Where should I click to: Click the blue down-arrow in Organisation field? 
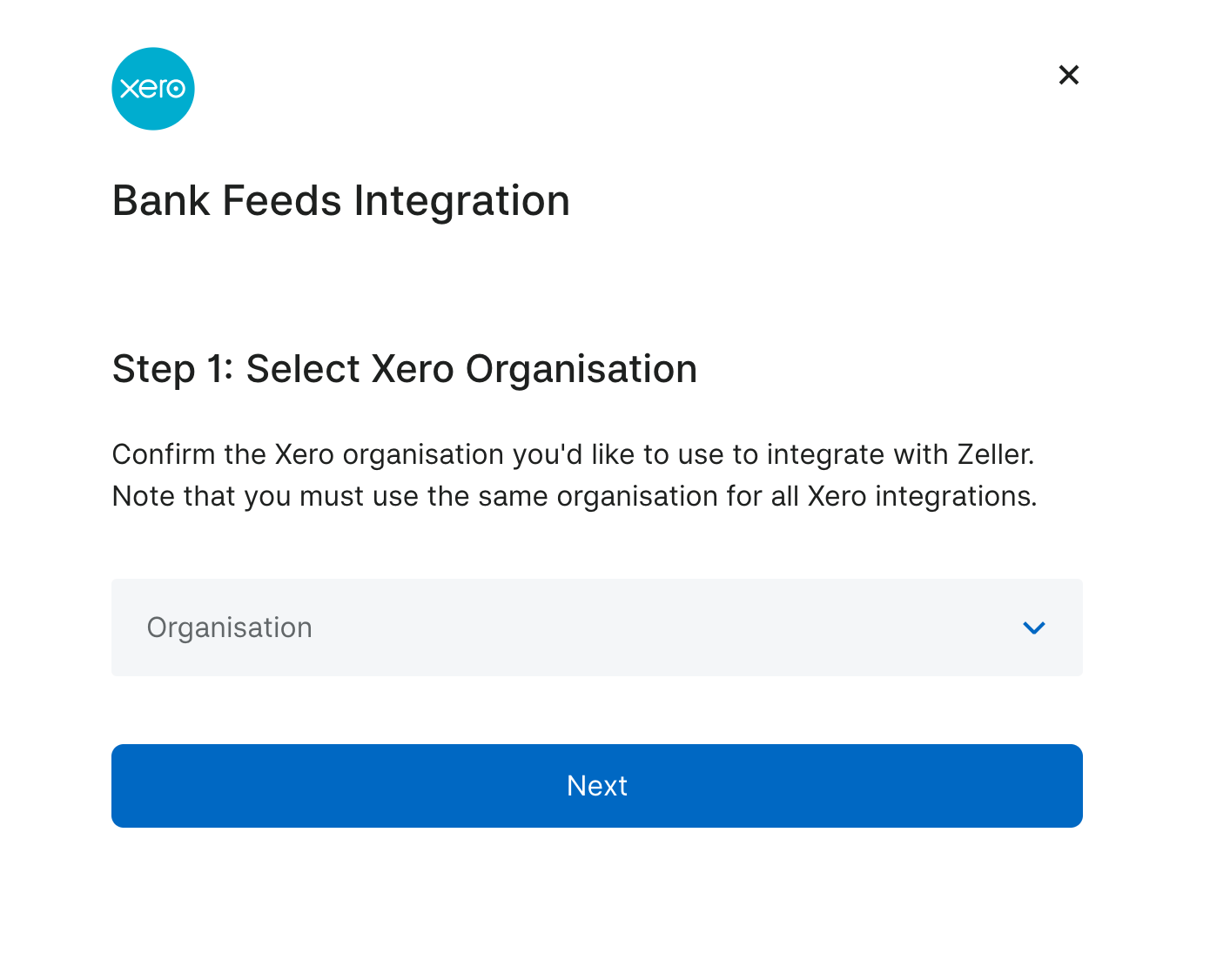(1033, 628)
